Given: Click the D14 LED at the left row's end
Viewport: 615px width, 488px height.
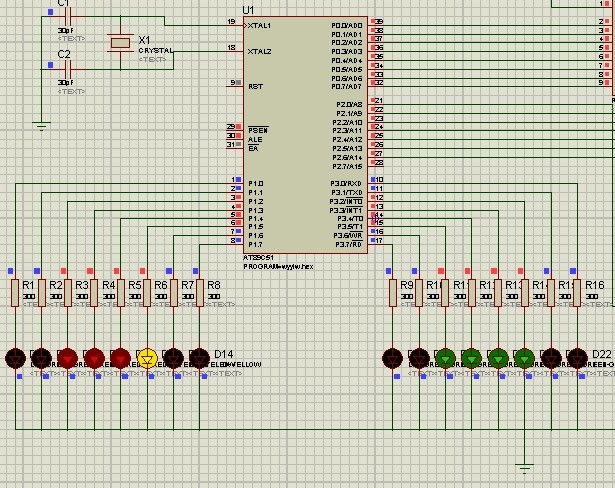Looking at the screenshot, I should [x=199, y=357].
